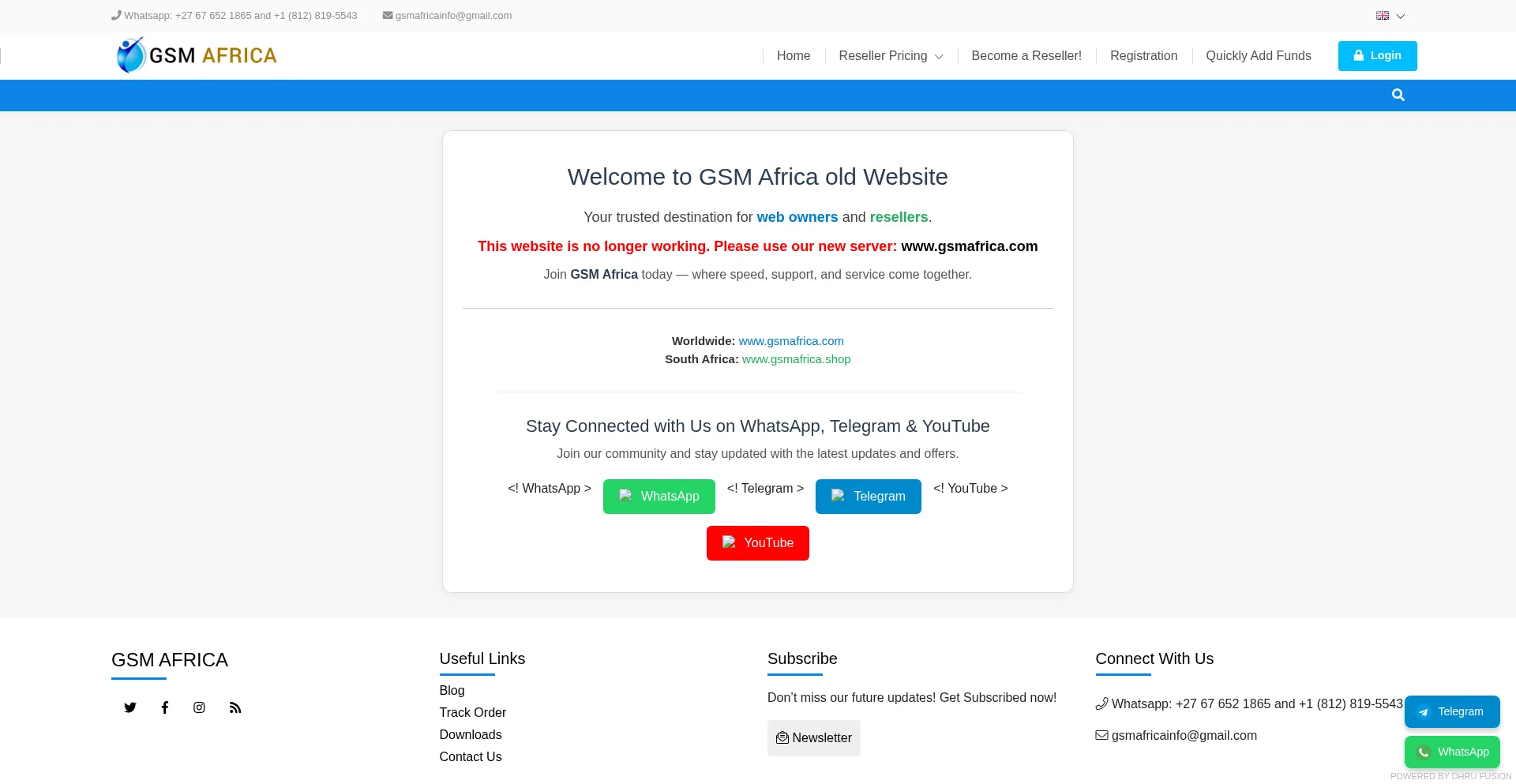Viewport: 1516px width, 784px height.
Task: Open the Instagram footer icon
Action: pyautogui.click(x=199, y=707)
